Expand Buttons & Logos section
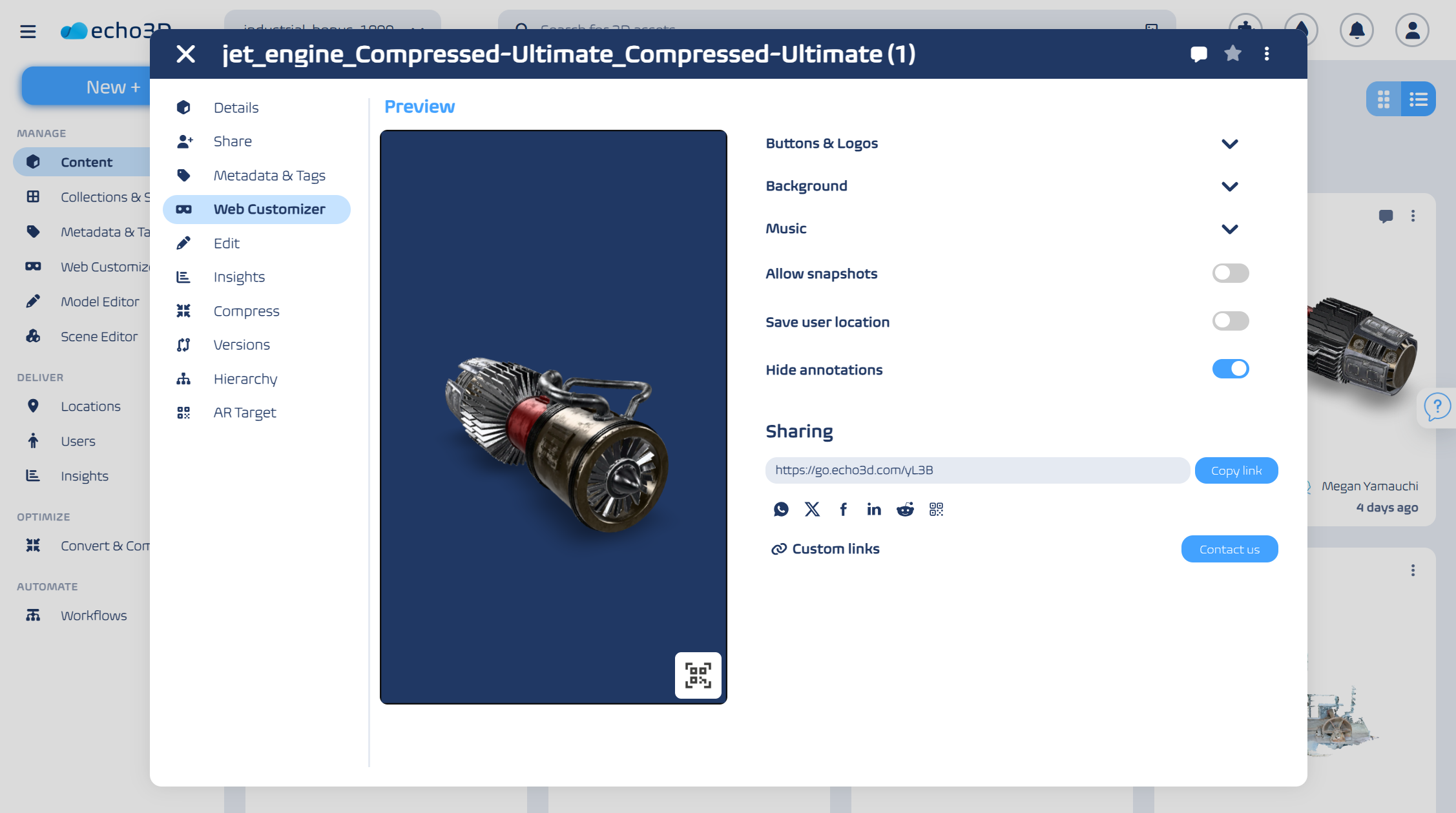Screen dimensions: 1456x813 tap(1229, 144)
